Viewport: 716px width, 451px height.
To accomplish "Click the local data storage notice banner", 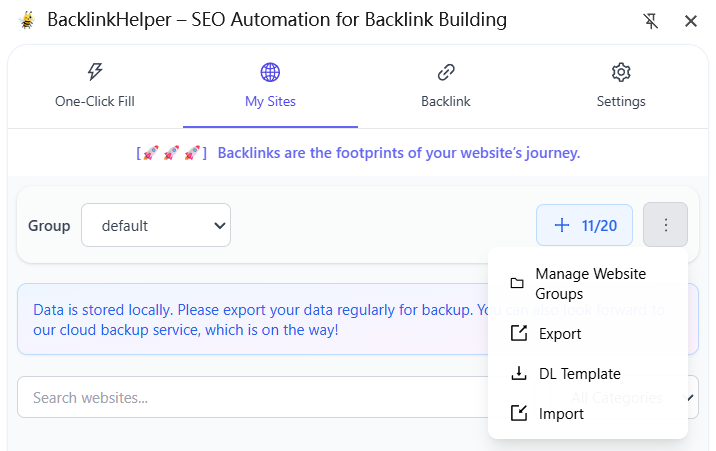I will [250, 319].
